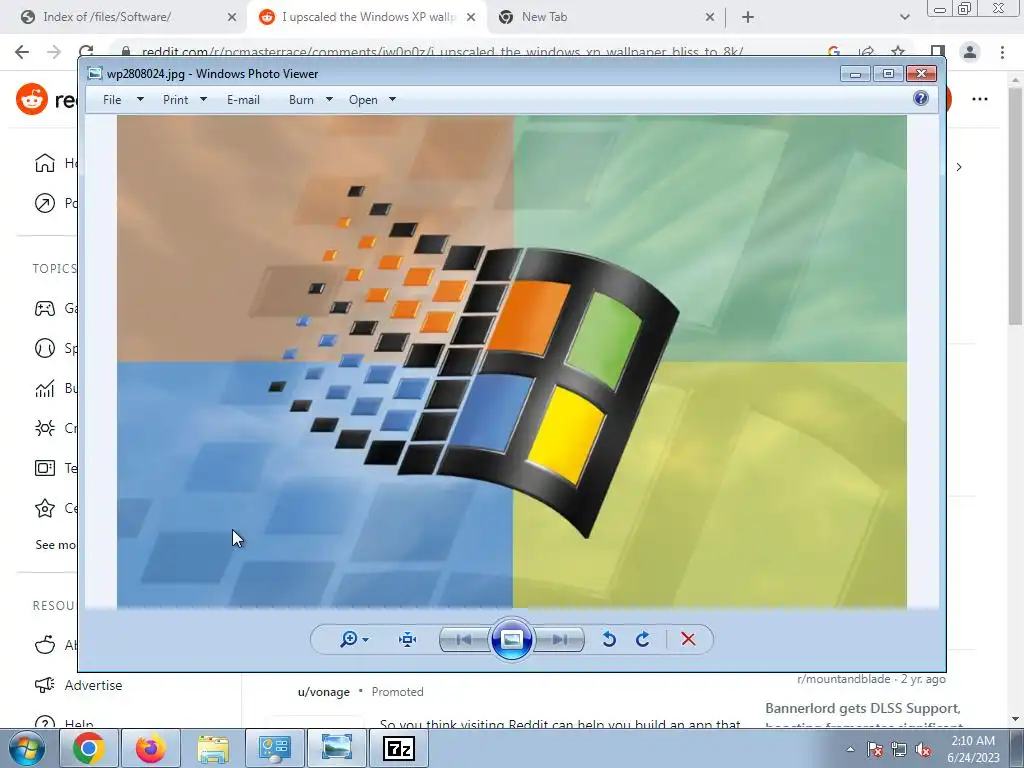
Task: Open the Sports topic icon in sidebar
Action: click(x=44, y=348)
